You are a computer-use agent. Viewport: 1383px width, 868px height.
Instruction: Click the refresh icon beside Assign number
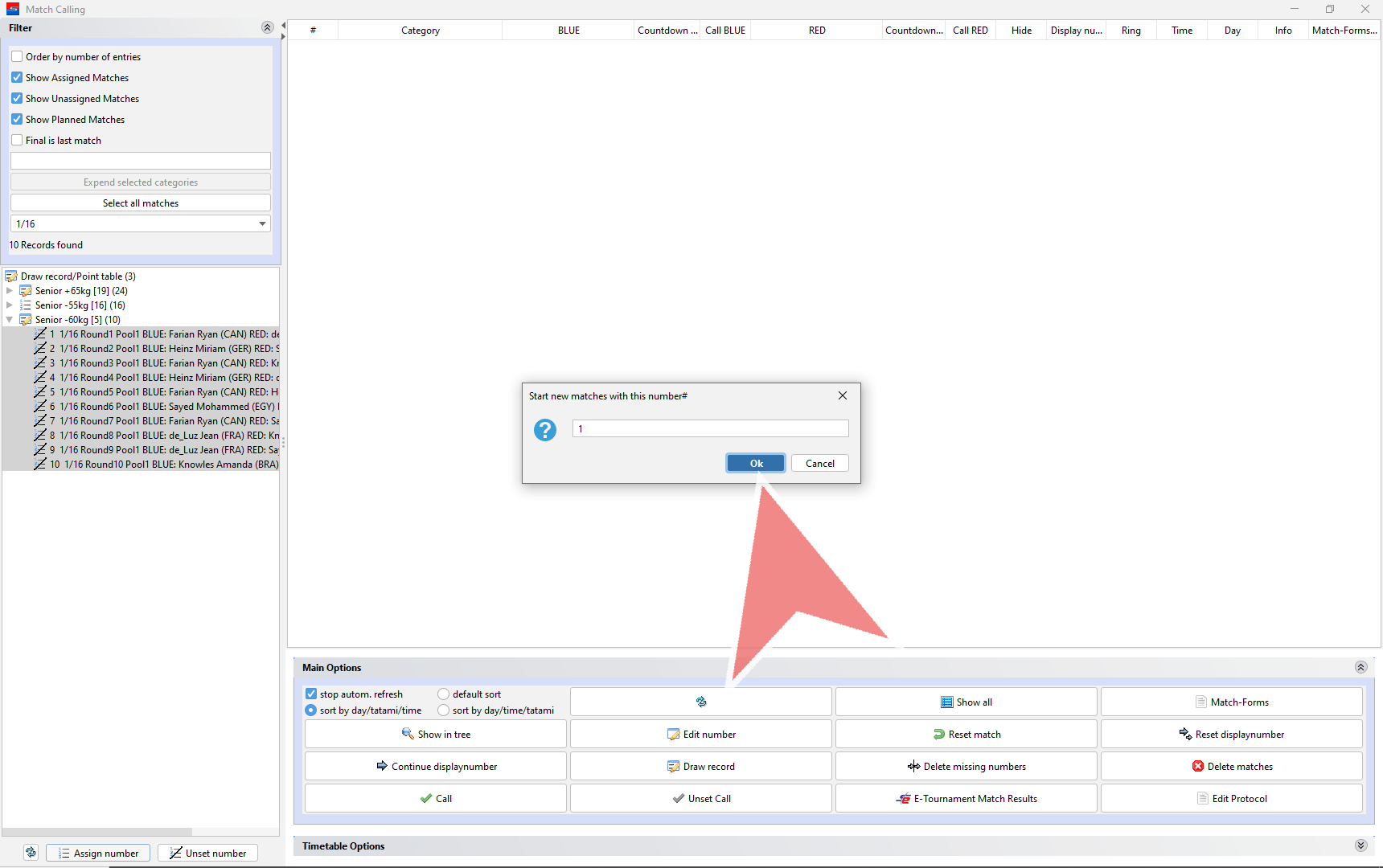(31, 853)
